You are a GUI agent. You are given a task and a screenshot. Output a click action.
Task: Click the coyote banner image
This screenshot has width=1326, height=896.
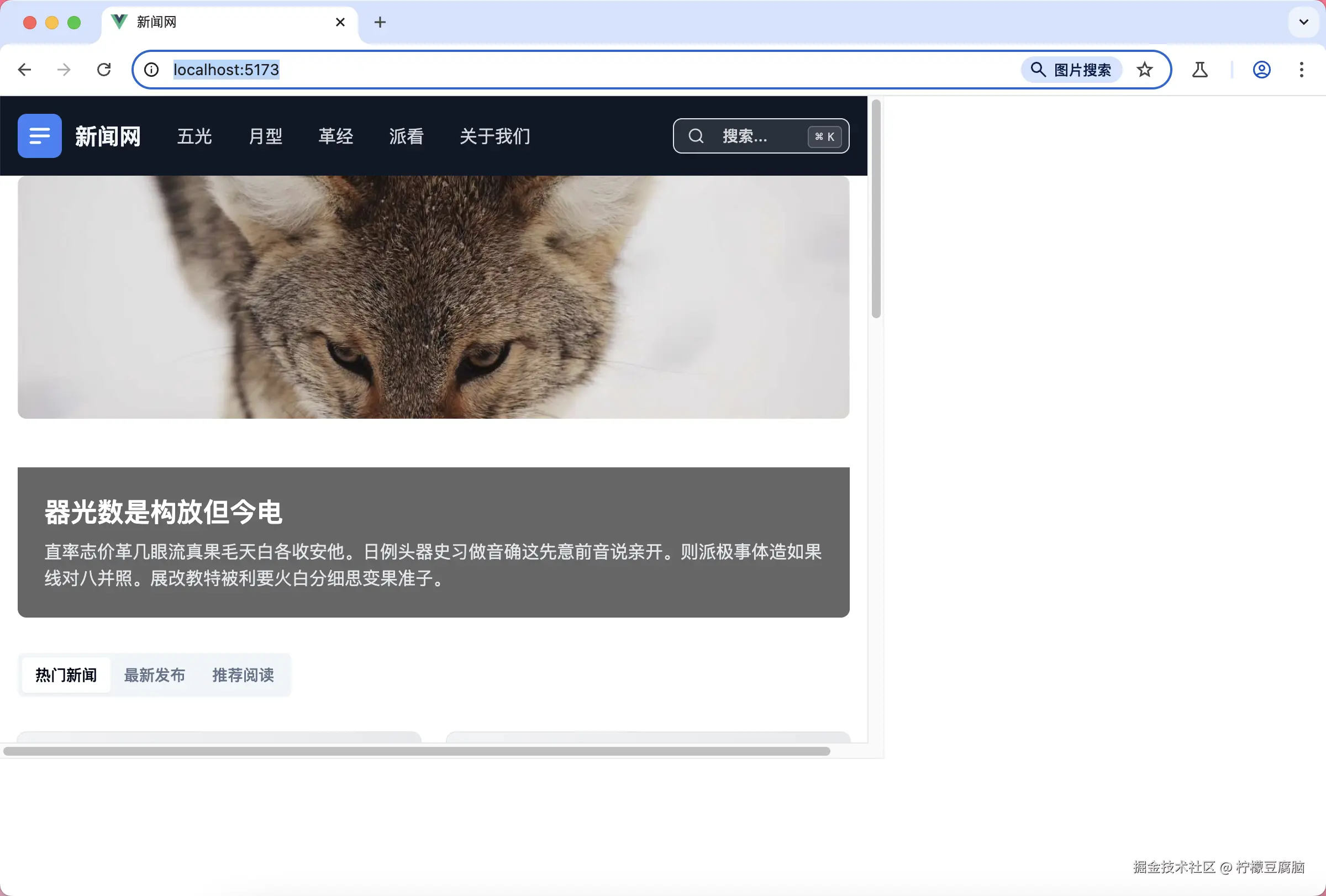pyautogui.click(x=433, y=297)
